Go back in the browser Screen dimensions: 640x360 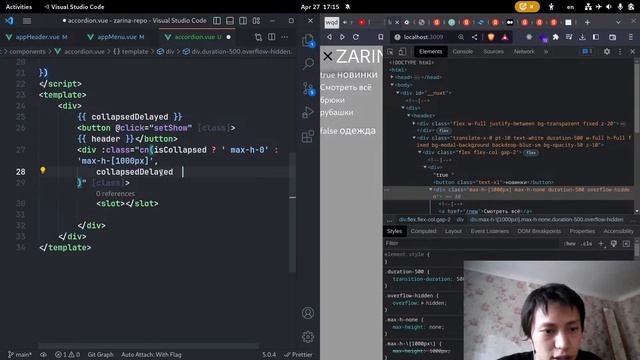pos(329,37)
